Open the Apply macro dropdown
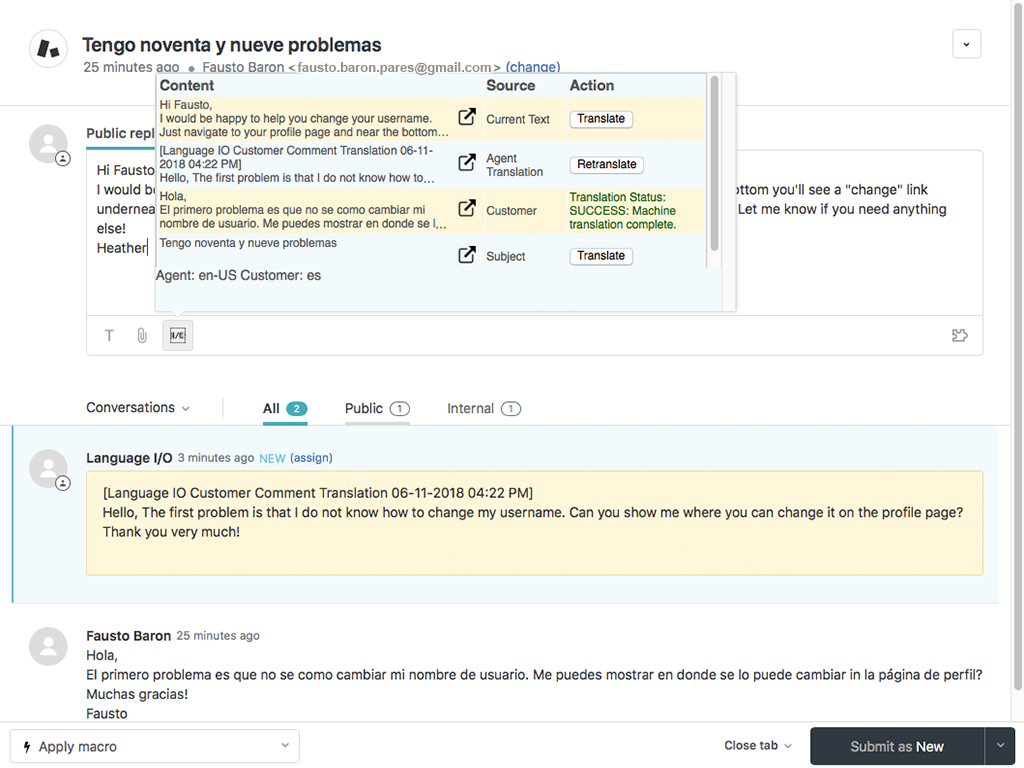The width and height of the screenshot is (1024, 768). pyautogui.click(x=155, y=746)
